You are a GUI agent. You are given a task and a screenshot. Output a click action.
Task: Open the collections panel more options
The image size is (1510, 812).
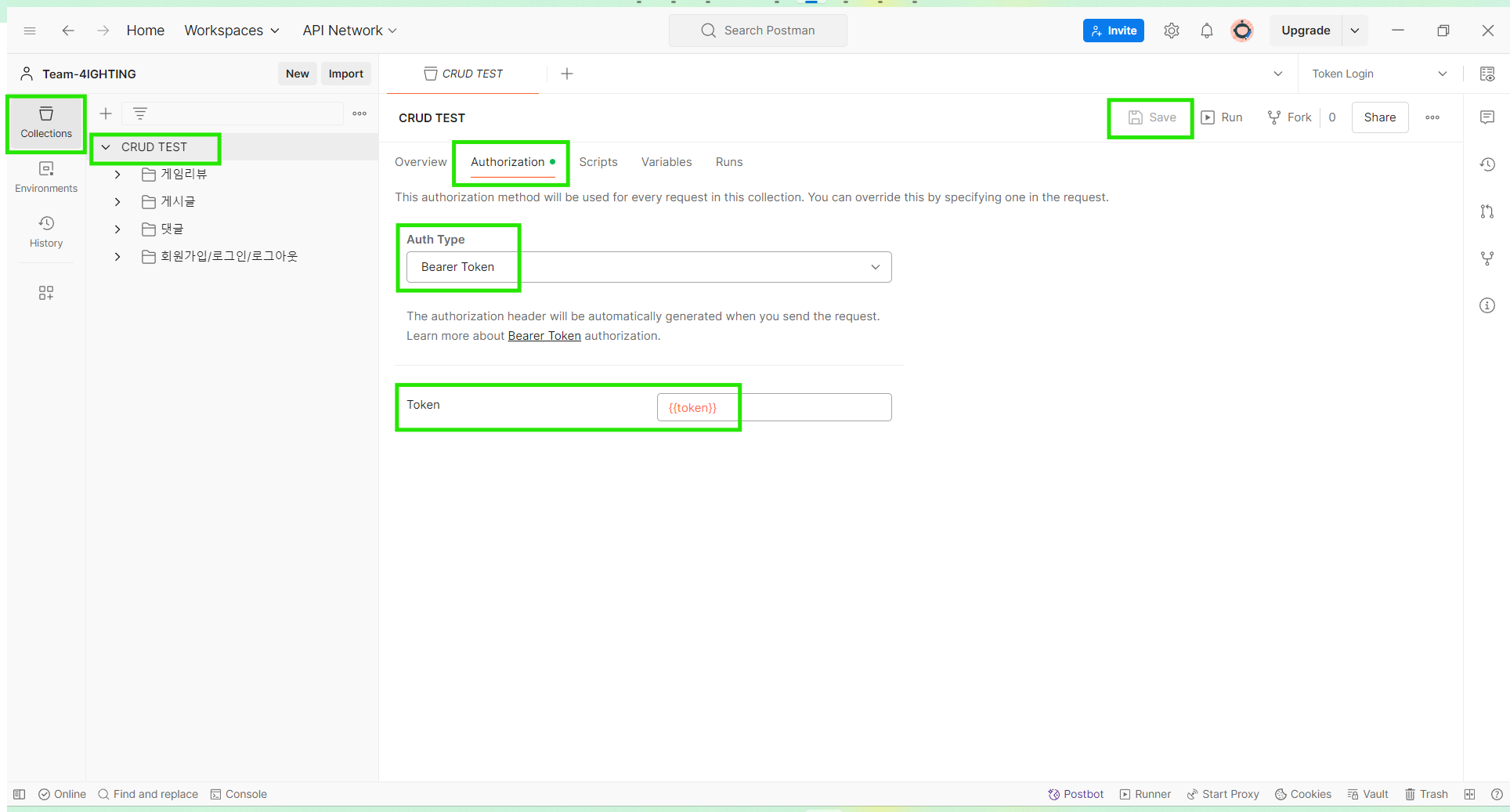tap(359, 114)
